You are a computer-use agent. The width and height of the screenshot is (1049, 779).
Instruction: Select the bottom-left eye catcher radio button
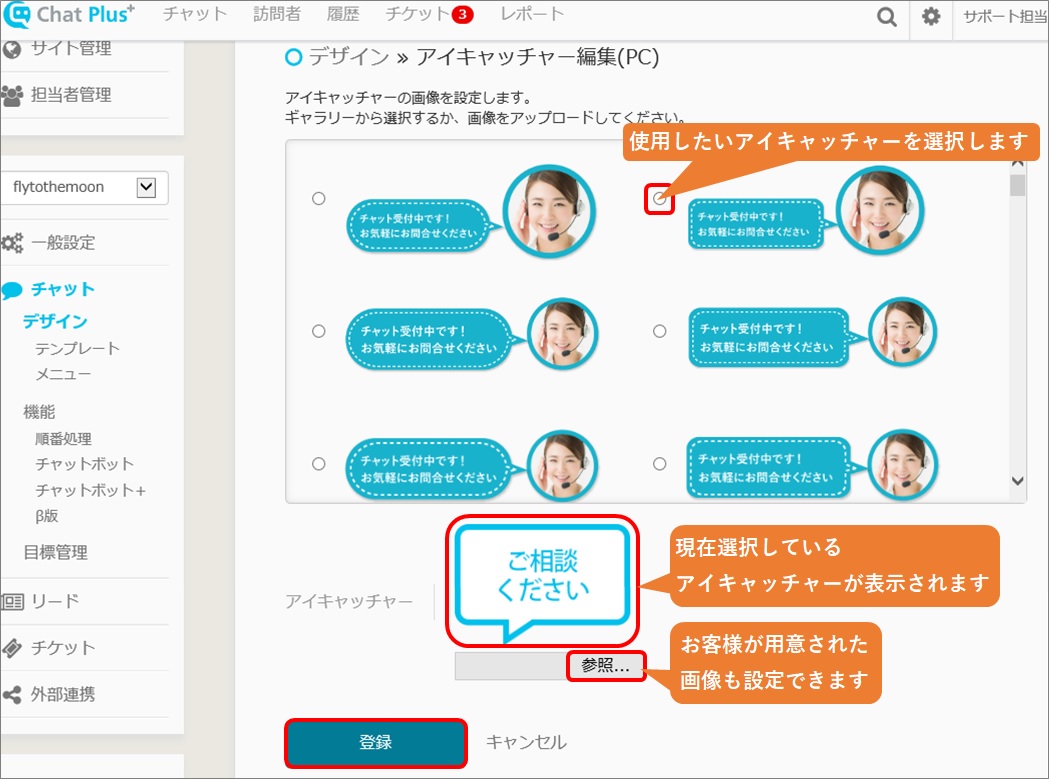318,464
